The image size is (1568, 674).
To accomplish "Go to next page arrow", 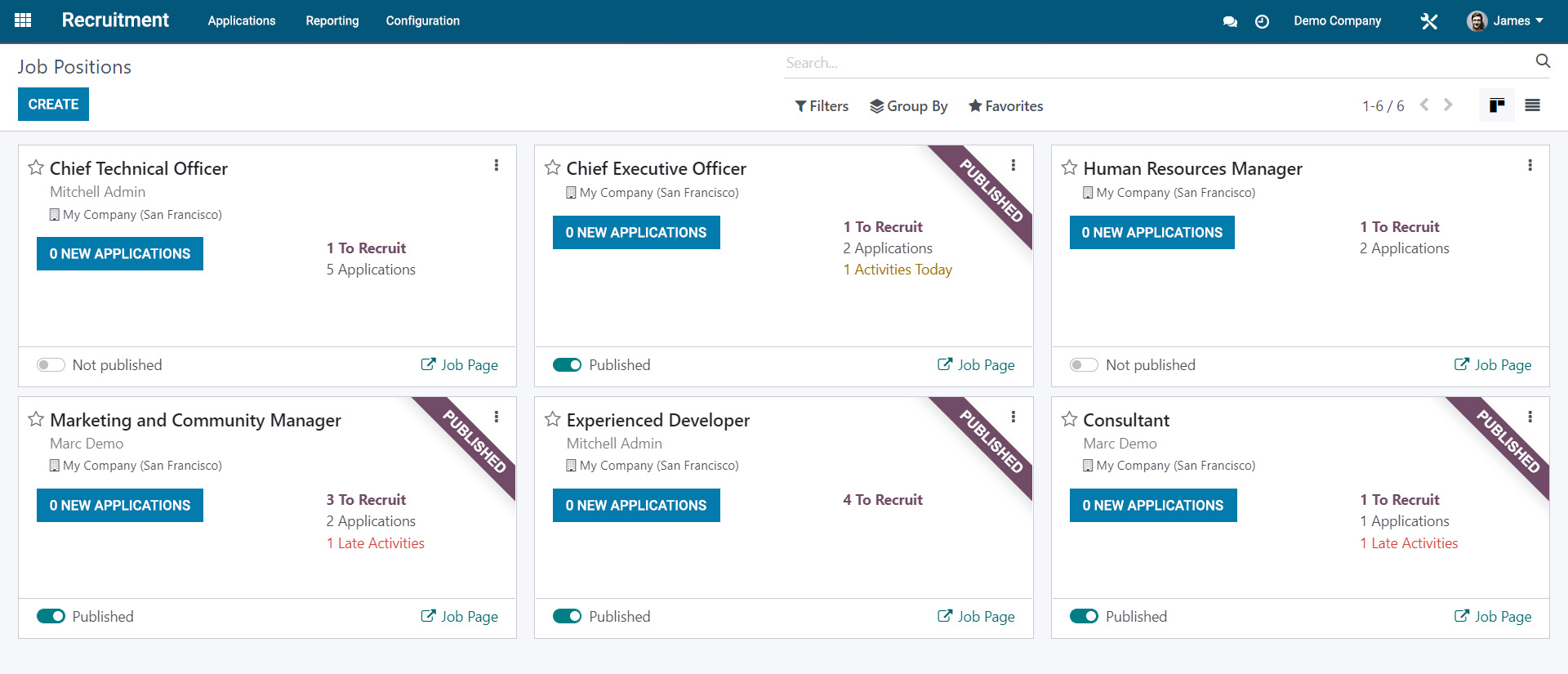I will pyautogui.click(x=1448, y=105).
